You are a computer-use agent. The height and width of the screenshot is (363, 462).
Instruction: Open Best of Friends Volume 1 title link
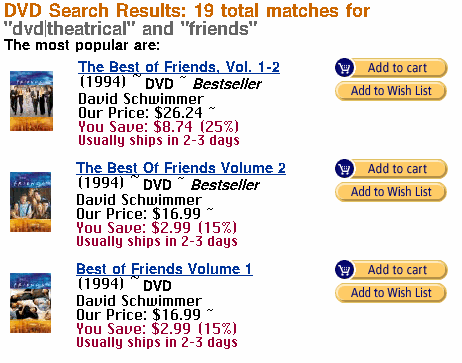tap(164, 269)
